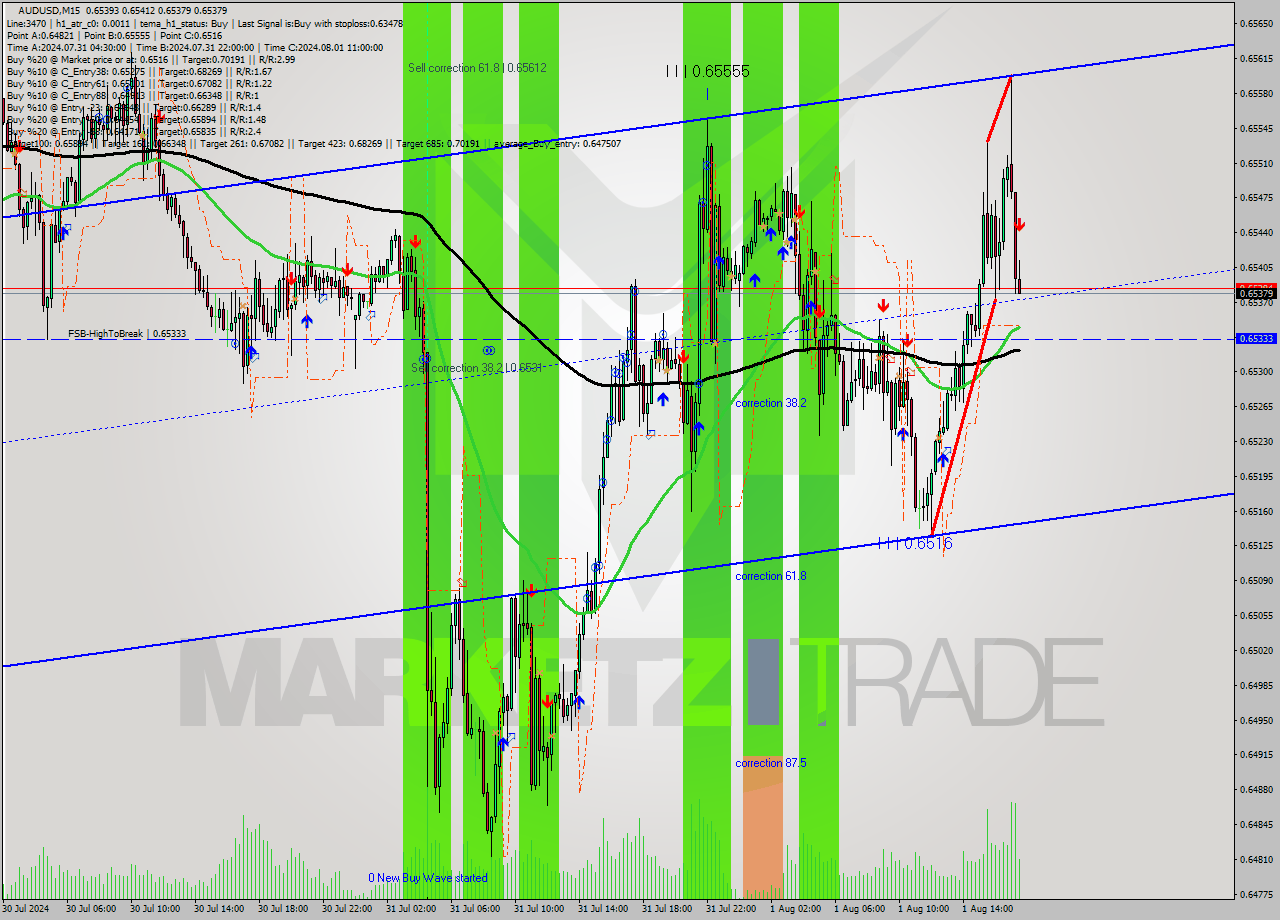Image resolution: width=1280 pixels, height=920 pixels.
Task: Select the 'Sell correction 61.8 | 0.65612' label
Action: (x=477, y=67)
